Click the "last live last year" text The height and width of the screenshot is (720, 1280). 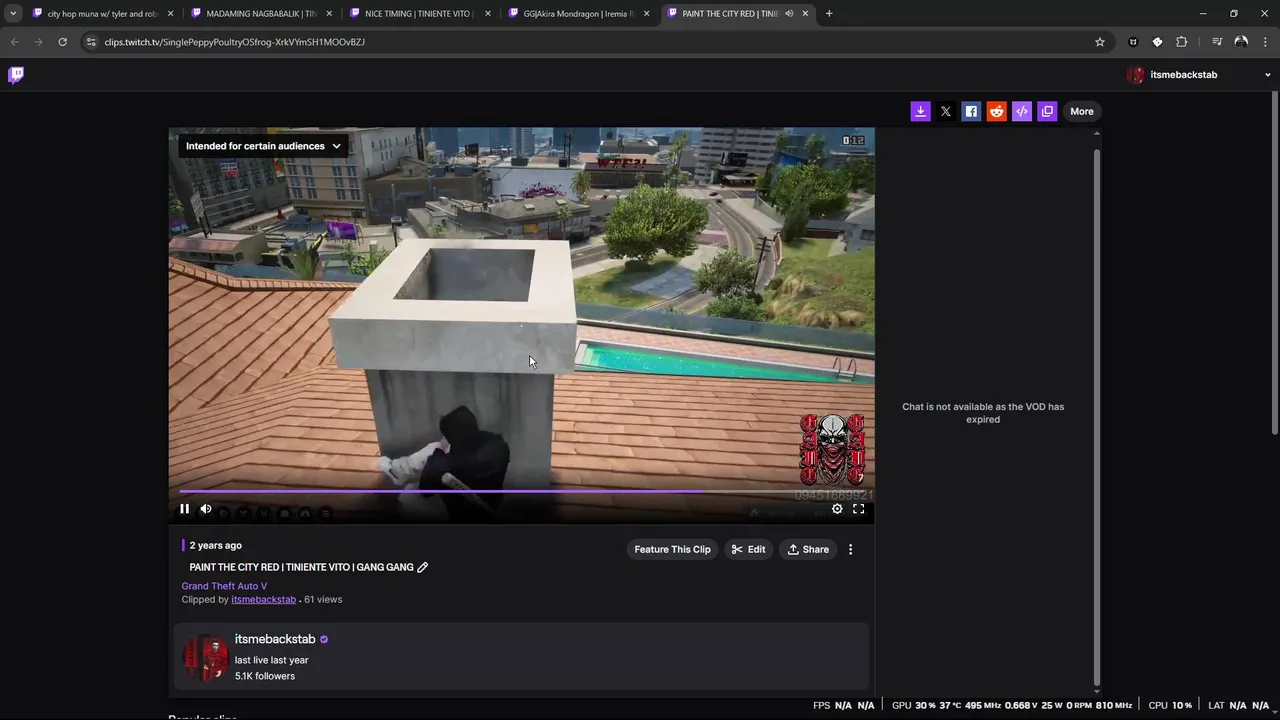(271, 660)
